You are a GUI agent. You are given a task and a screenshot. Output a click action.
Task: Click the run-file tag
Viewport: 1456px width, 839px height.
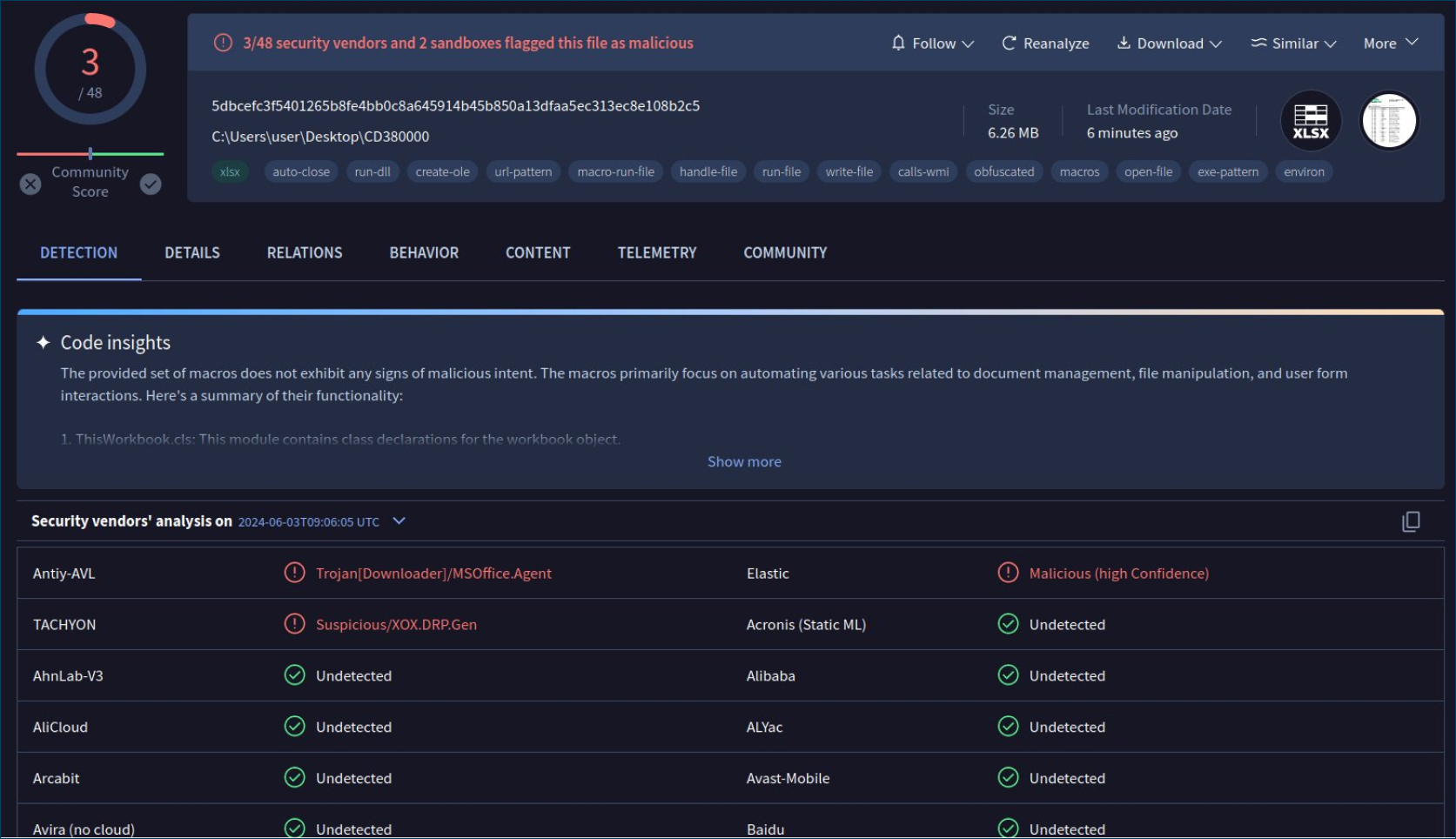click(x=782, y=171)
